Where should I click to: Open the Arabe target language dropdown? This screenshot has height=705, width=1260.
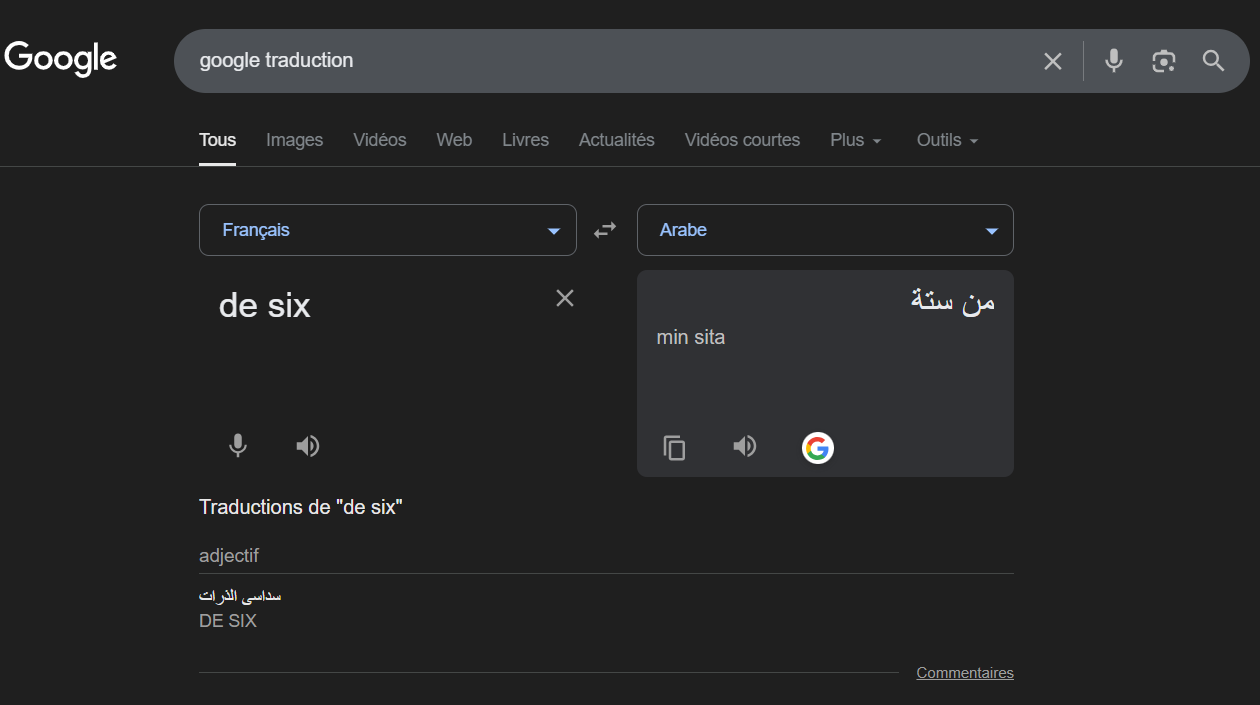tap(825, 230)
